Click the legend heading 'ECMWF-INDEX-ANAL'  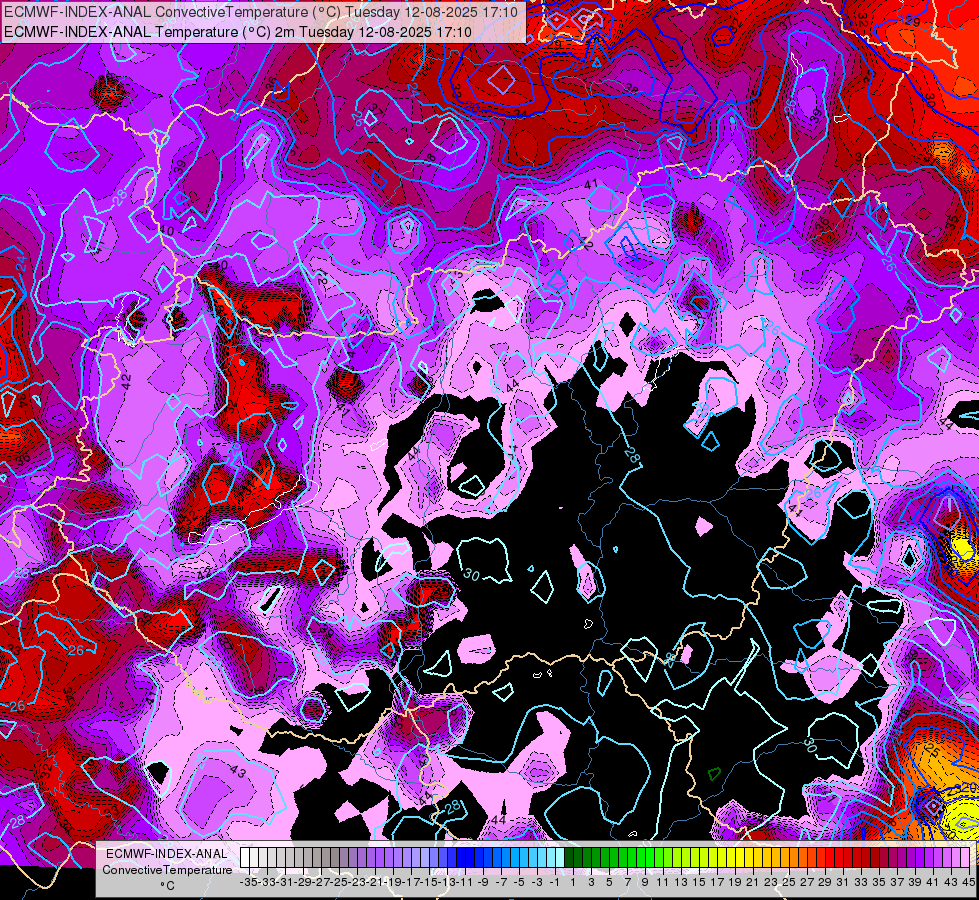pos(167,854)
